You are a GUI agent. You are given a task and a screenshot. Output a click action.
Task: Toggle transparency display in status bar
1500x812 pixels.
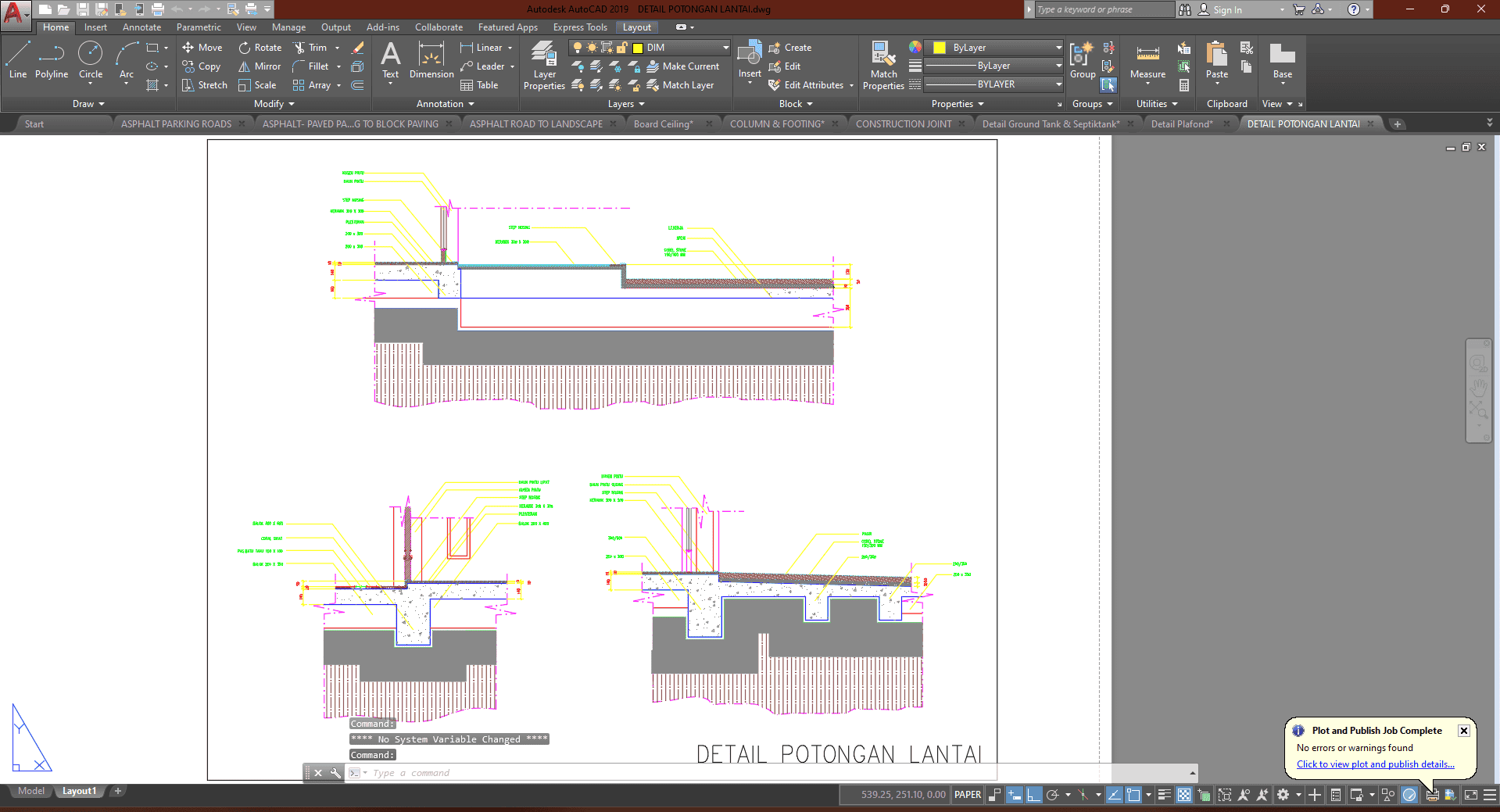(x=1184, y=795)
